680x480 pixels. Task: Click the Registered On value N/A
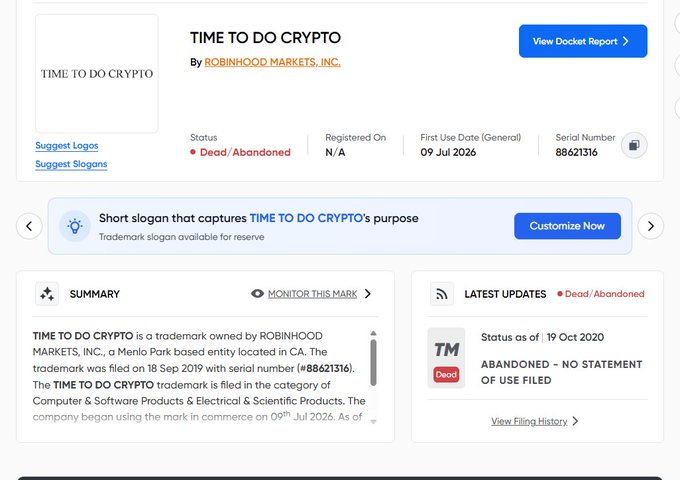335,152
